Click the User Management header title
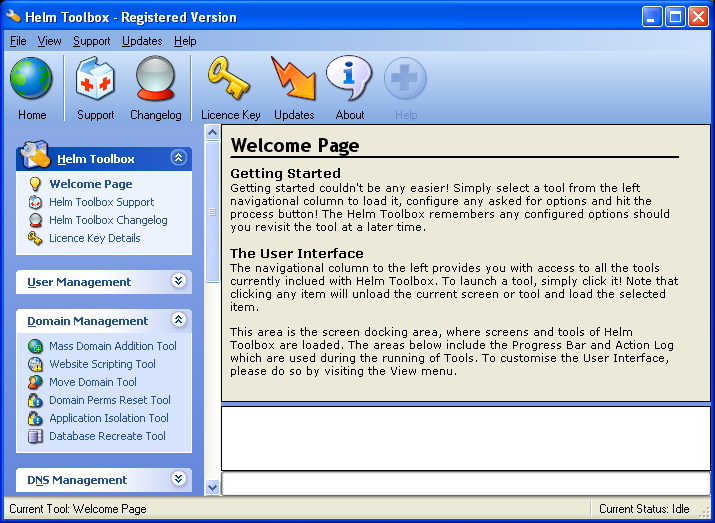 coord(79,282)
